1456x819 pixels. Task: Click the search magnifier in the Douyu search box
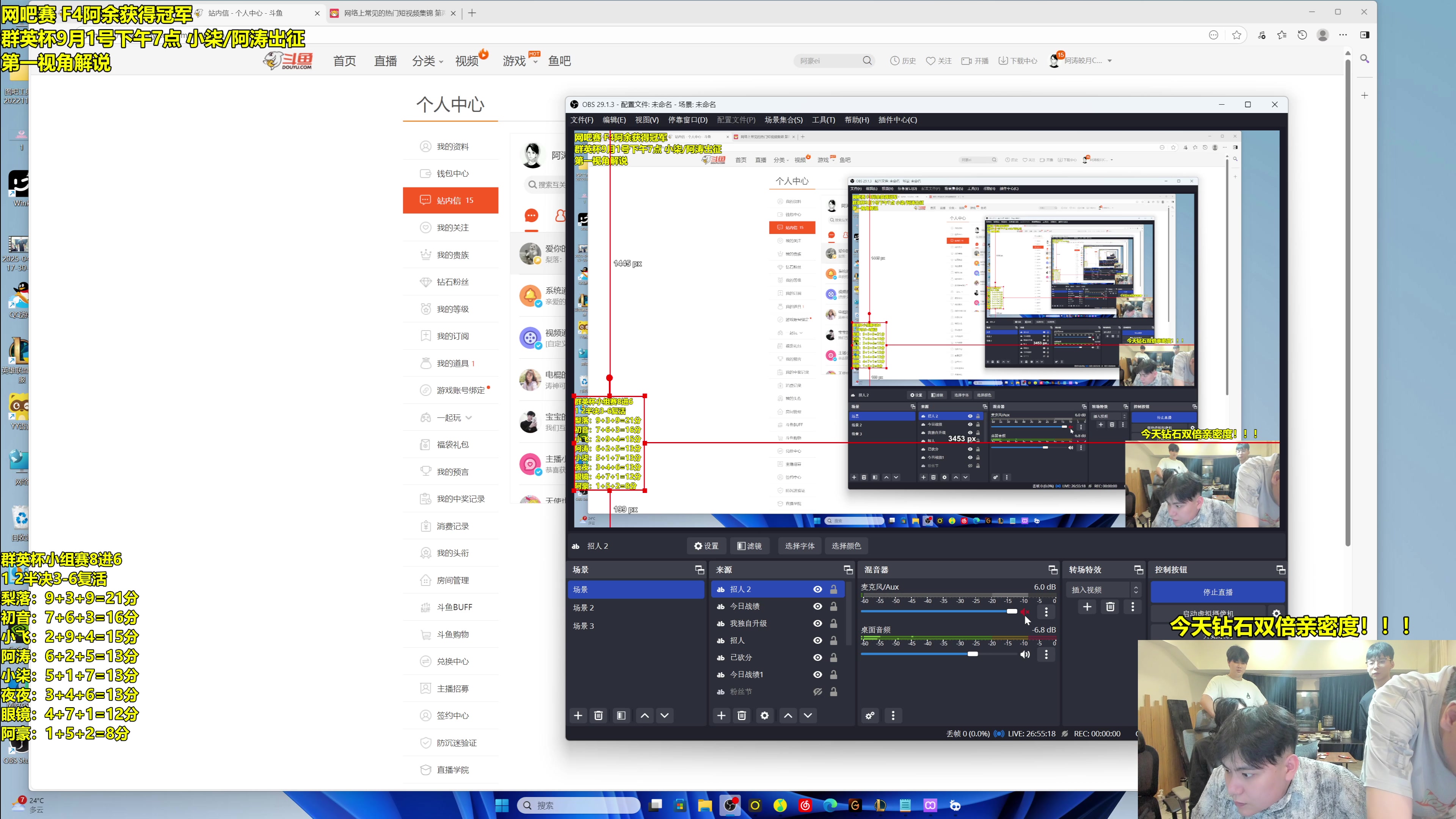point(867,61)
